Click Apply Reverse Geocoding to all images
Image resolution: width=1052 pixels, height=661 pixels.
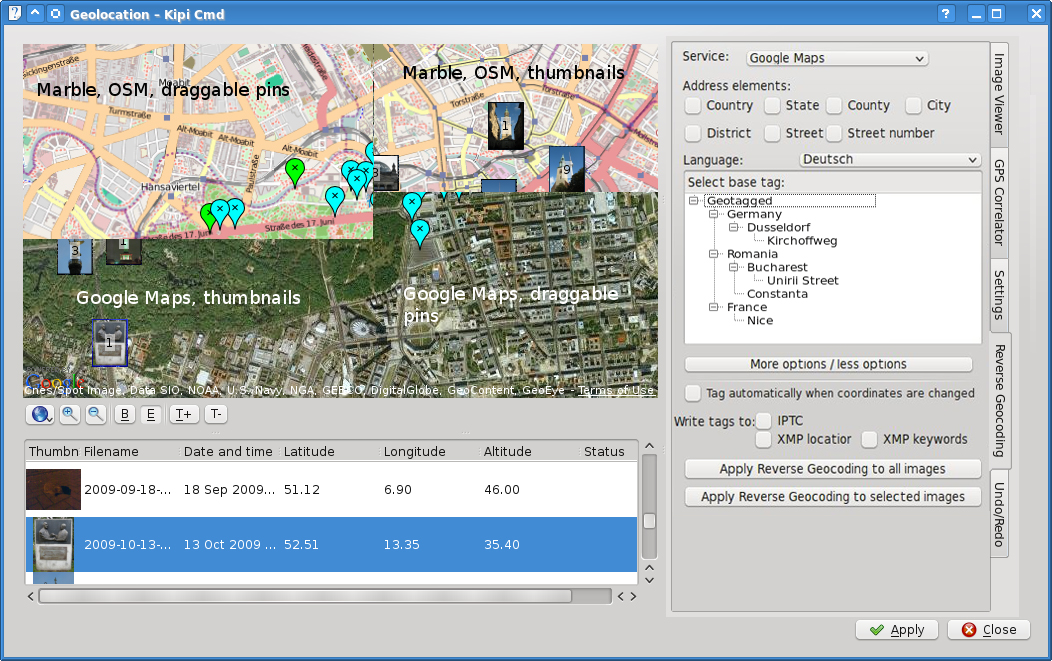click(832, 469)
